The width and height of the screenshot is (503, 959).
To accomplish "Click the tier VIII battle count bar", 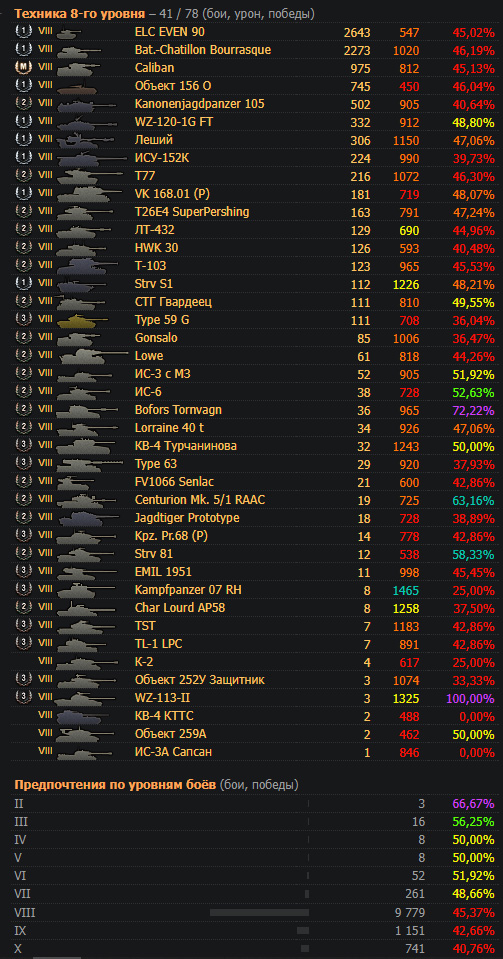I will coord(259,912).
